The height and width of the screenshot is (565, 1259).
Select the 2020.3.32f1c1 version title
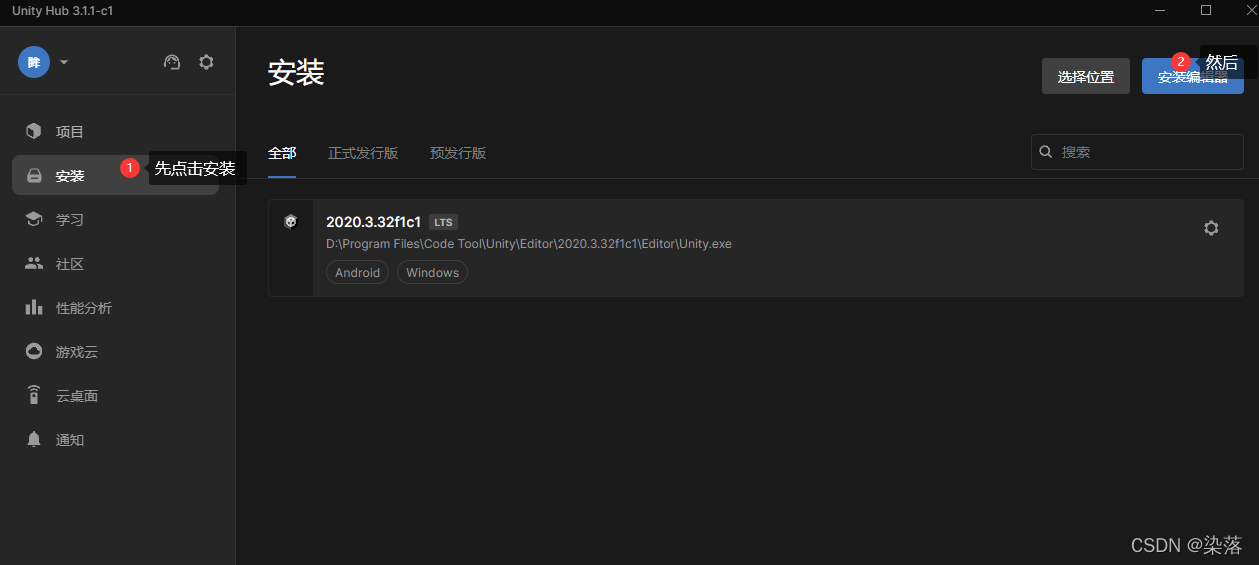373,222
